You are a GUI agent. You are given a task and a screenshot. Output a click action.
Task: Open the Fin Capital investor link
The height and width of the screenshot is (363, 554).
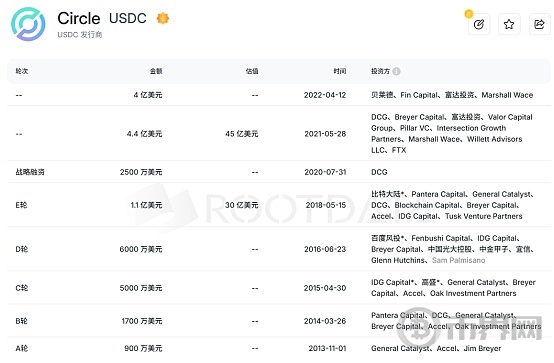coord(419,95)
